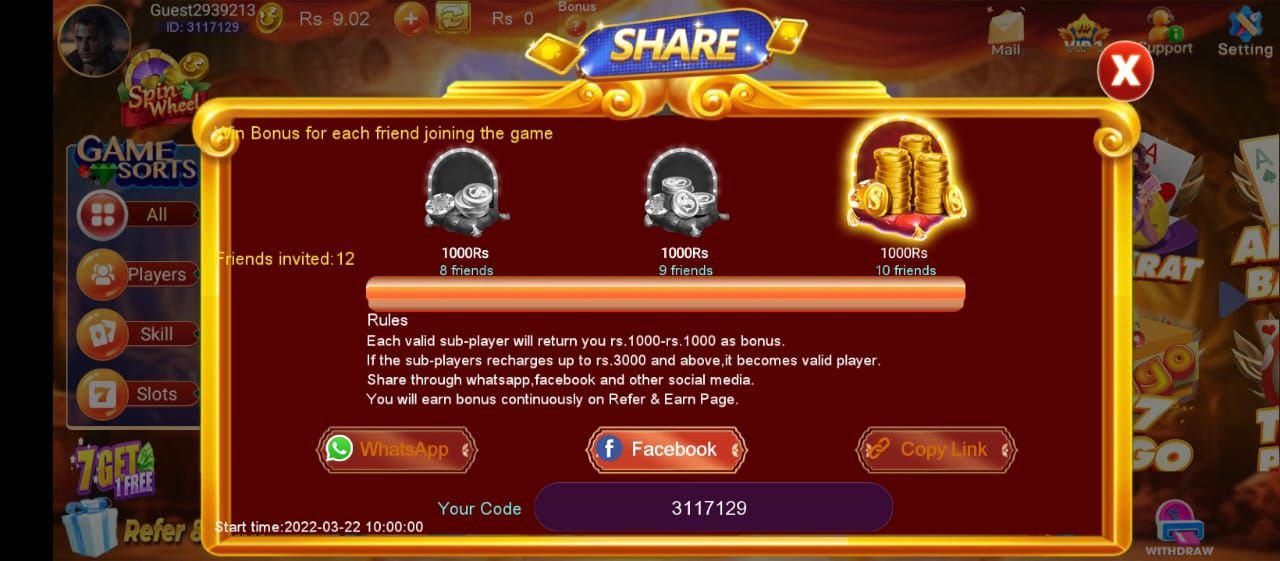The width and height of the screenshot is (1280, 561).
Task: Share invite via Facebook button
Action: [x=666, y=449]
